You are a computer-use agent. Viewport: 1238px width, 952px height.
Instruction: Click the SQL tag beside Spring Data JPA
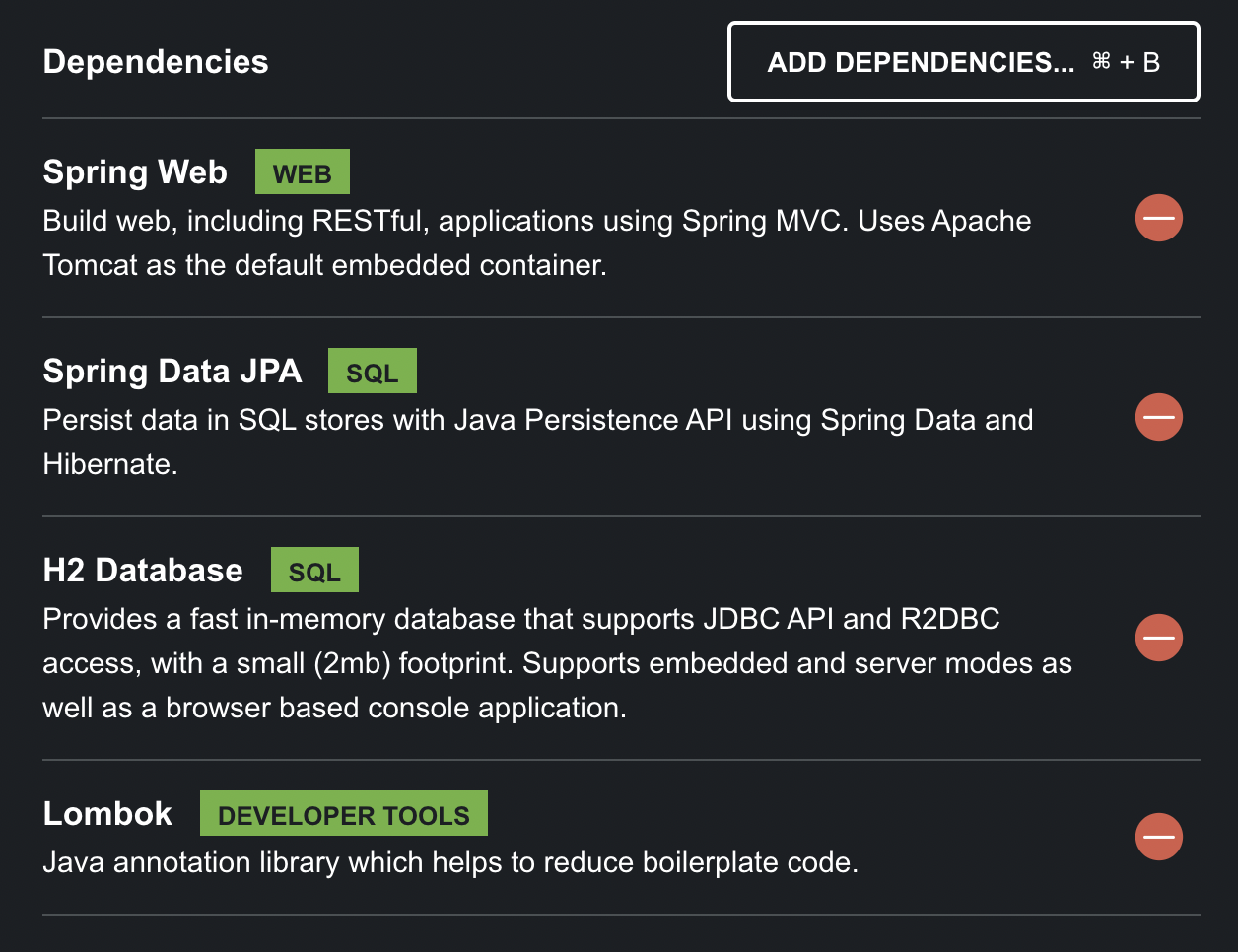point(373,372)
